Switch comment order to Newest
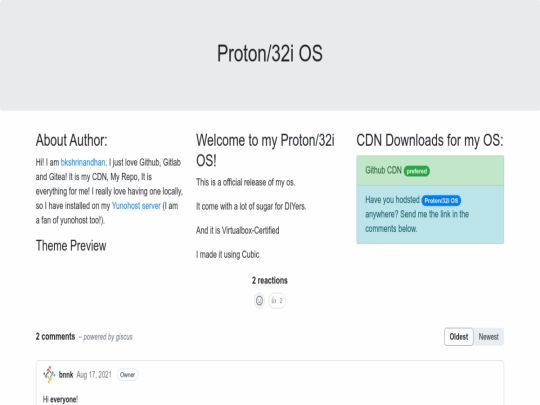This screenshot has width=540, height=405. tap(488, 336)
